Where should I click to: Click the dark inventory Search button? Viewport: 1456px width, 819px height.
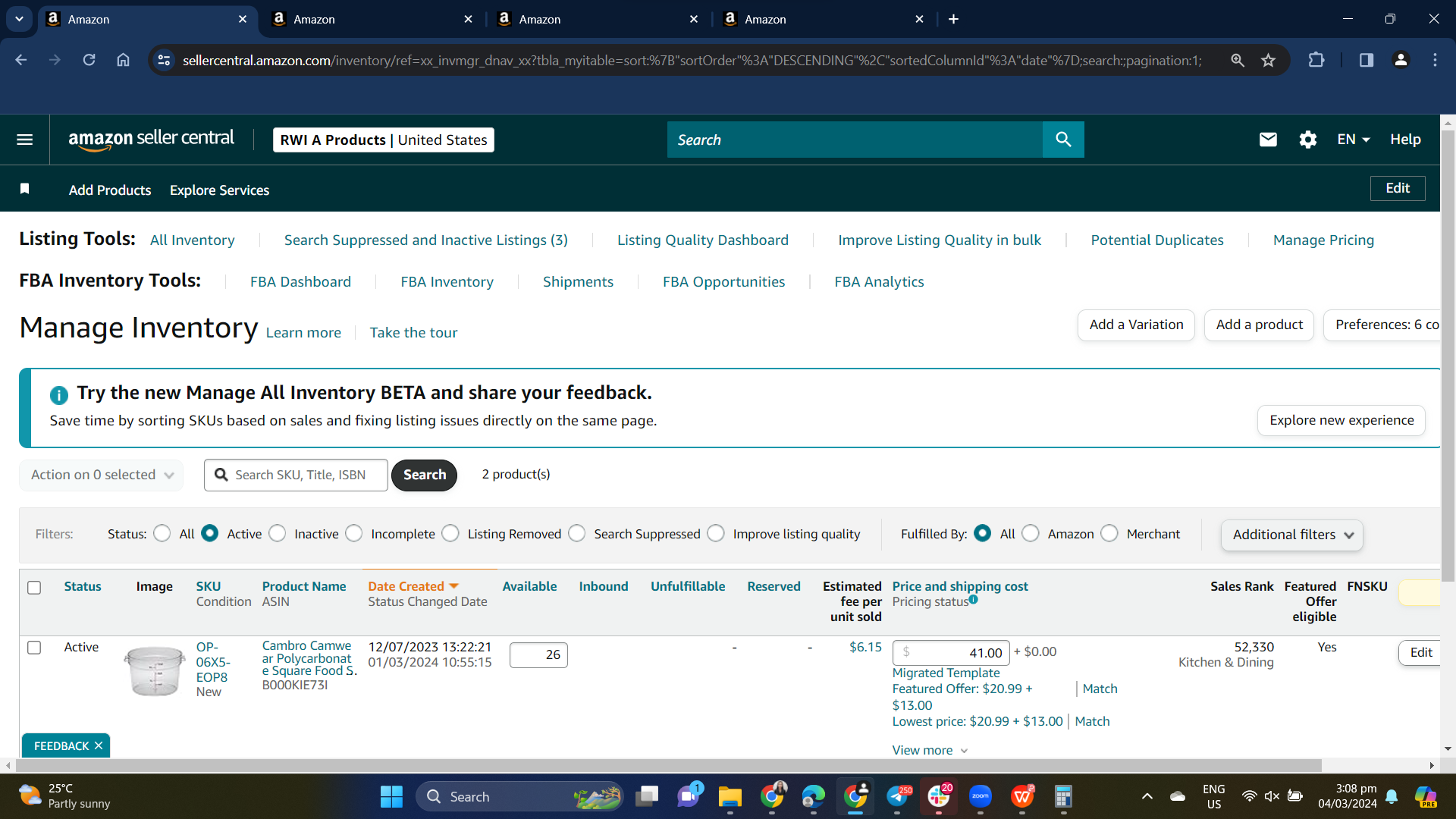[425, 475]
